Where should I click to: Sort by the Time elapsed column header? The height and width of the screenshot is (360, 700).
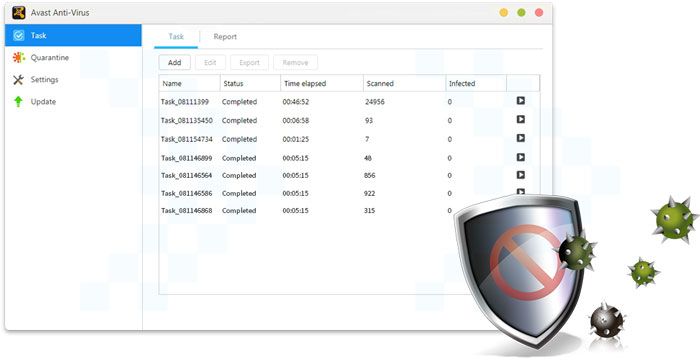(322, 84)
